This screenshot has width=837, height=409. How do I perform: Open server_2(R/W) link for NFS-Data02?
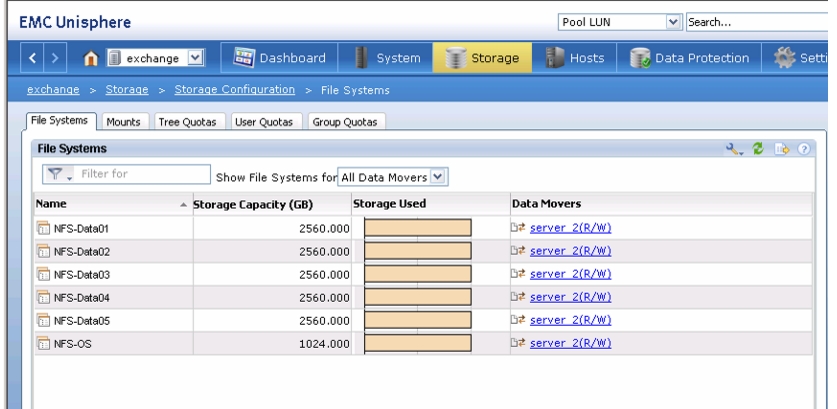[x=570, y=251]
